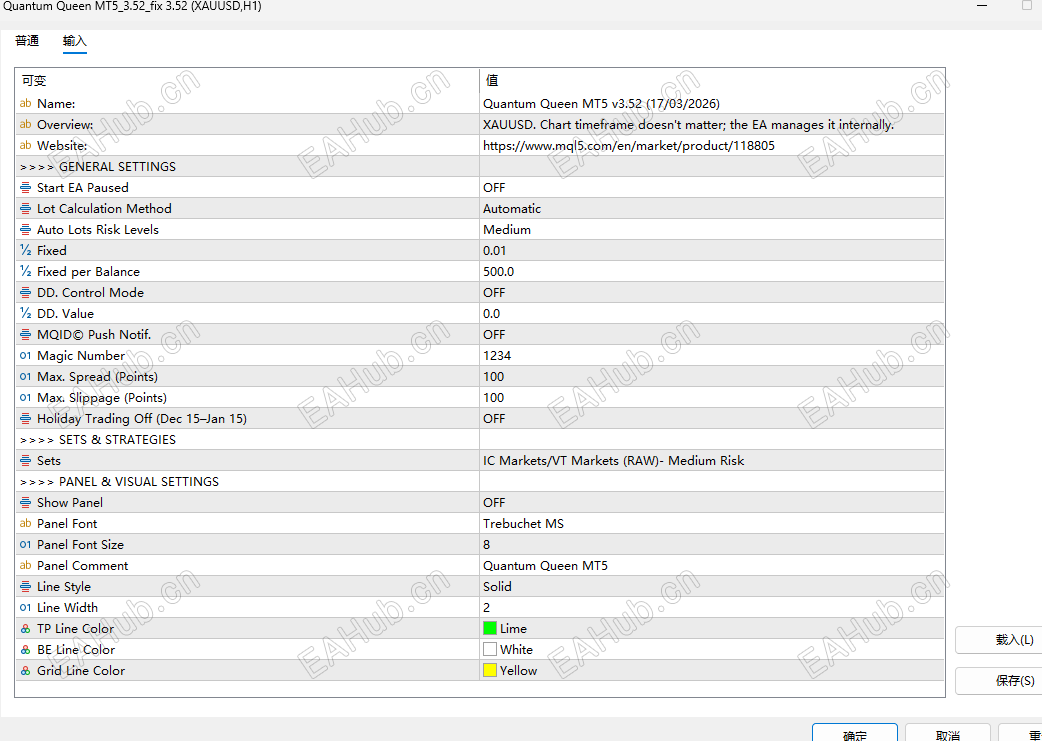Click the 取消 button
Image resolution: width=1042 pixels, height=741 pixels.
pyautogui.click(x=948, y=733)
